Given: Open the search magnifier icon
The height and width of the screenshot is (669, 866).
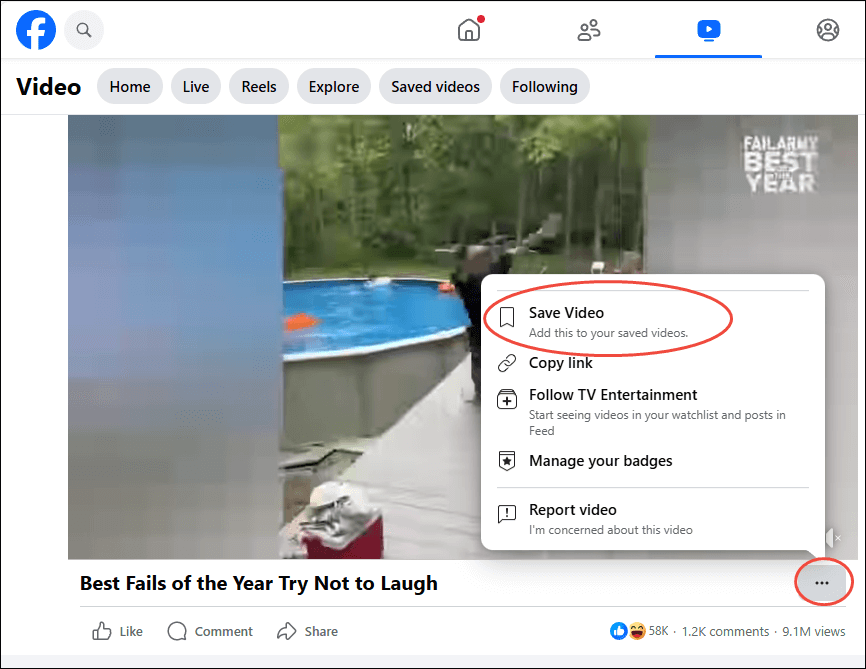Looking at the screenshot, I should click(x=84, y=30).
